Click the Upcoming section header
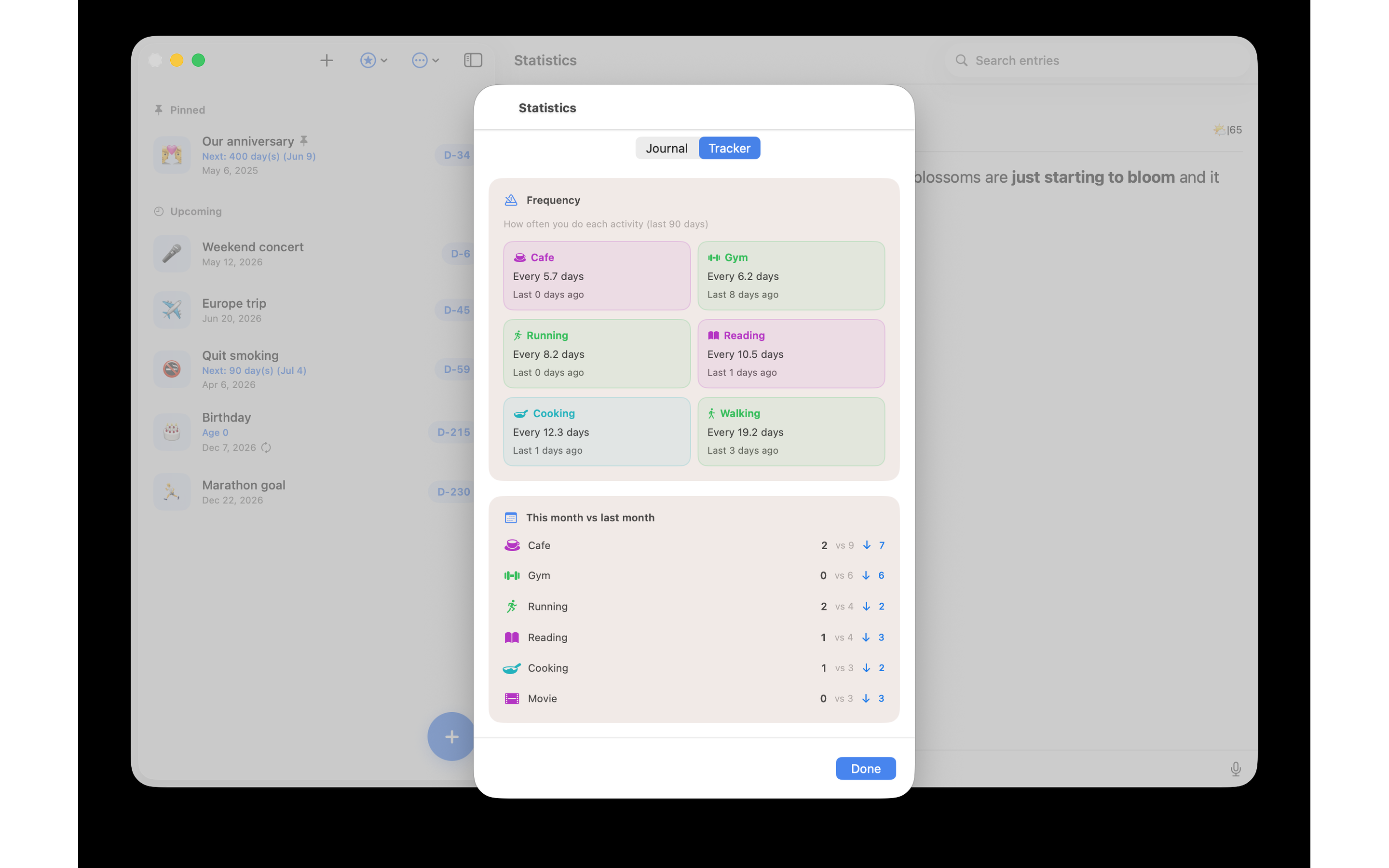This screenshot has height=868, width=1389. coord(188,211)
